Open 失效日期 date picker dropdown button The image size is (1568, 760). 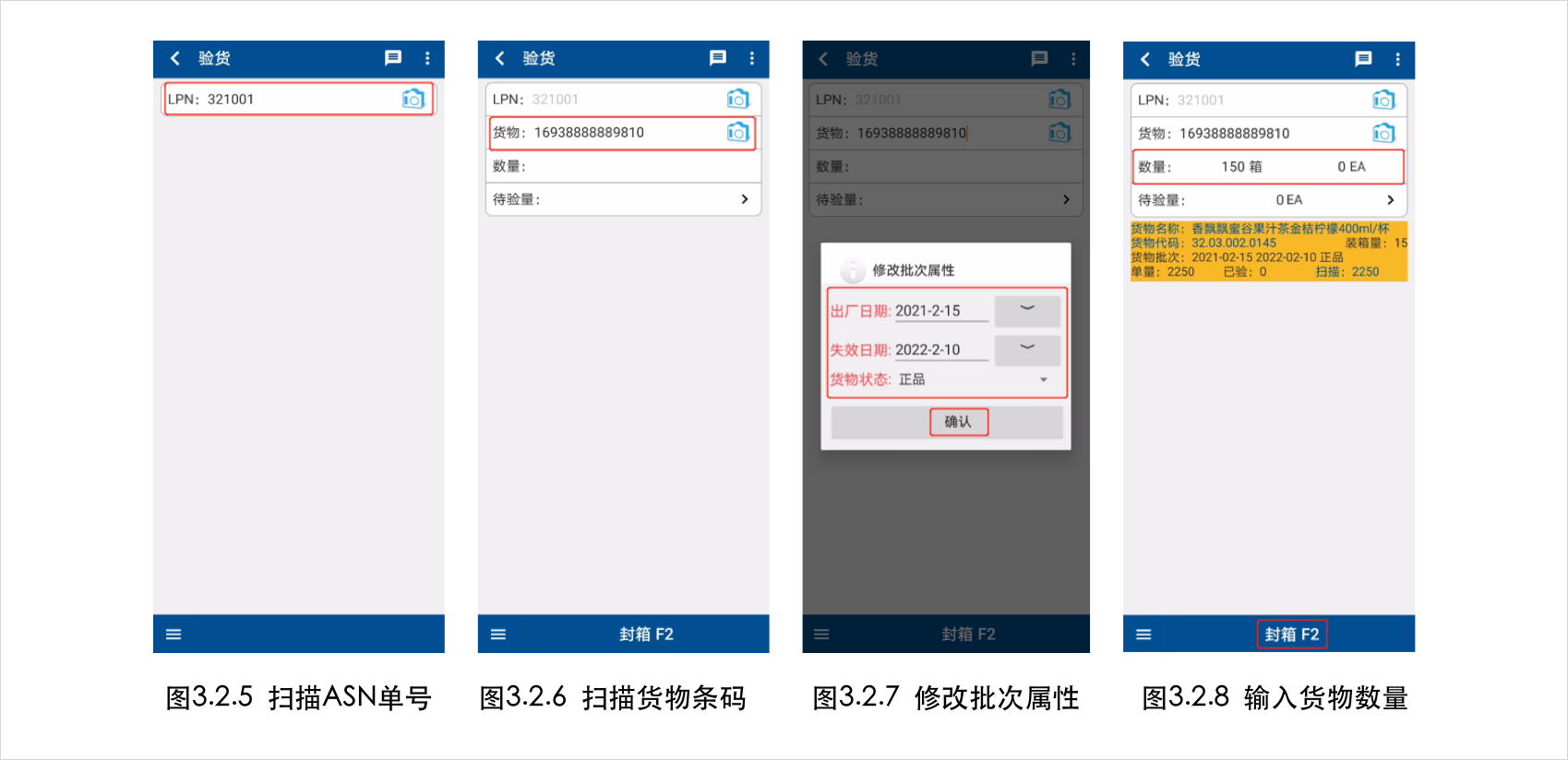pos(1027,349)
